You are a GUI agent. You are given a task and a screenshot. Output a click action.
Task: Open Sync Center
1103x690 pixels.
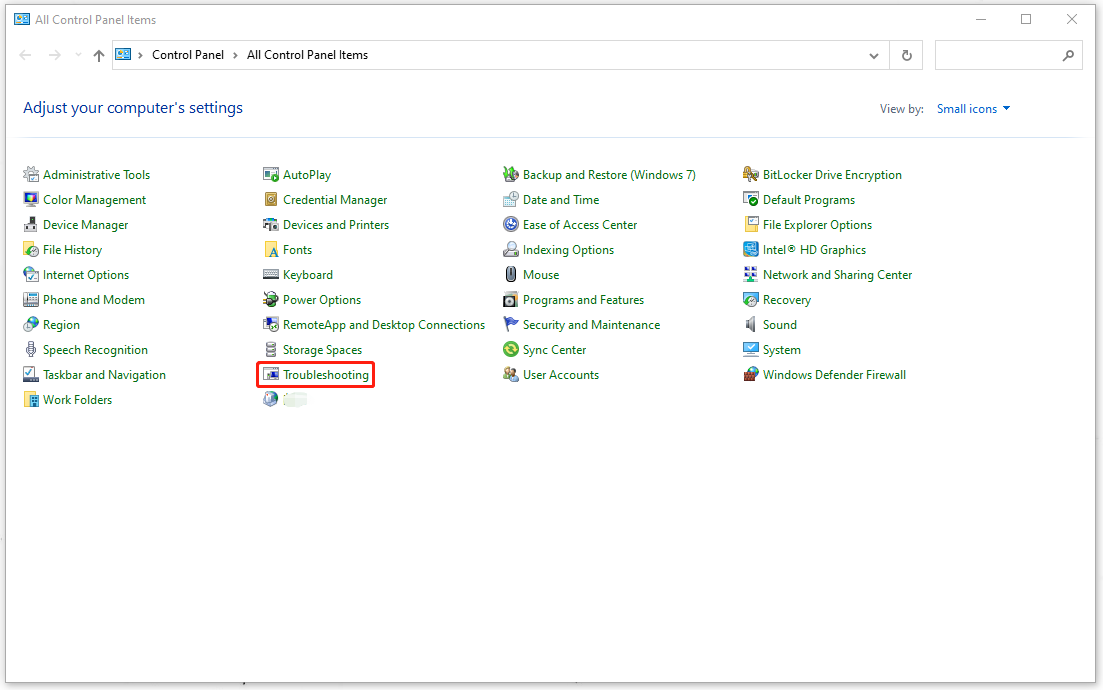(x=553, y=349)
